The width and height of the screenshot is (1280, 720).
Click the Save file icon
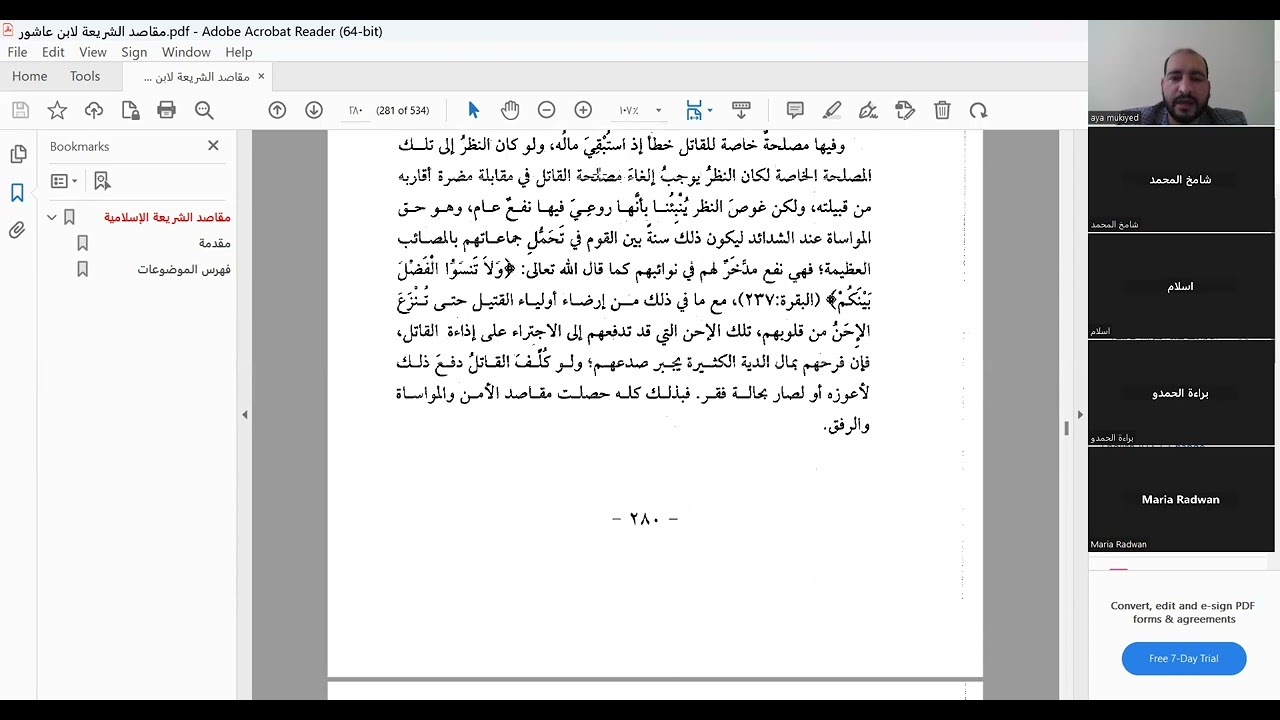pyautogui.click(x=20, y=110)
